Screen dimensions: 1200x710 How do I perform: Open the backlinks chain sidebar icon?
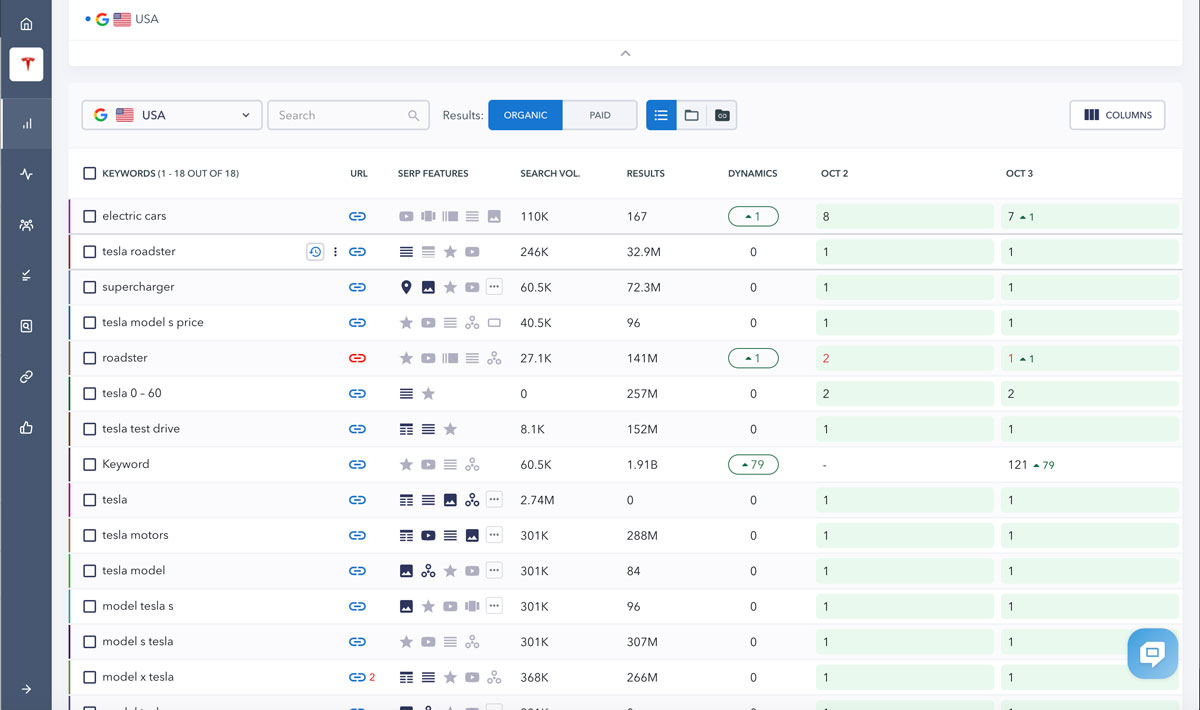pyautogui.click(x=26, y=377)
